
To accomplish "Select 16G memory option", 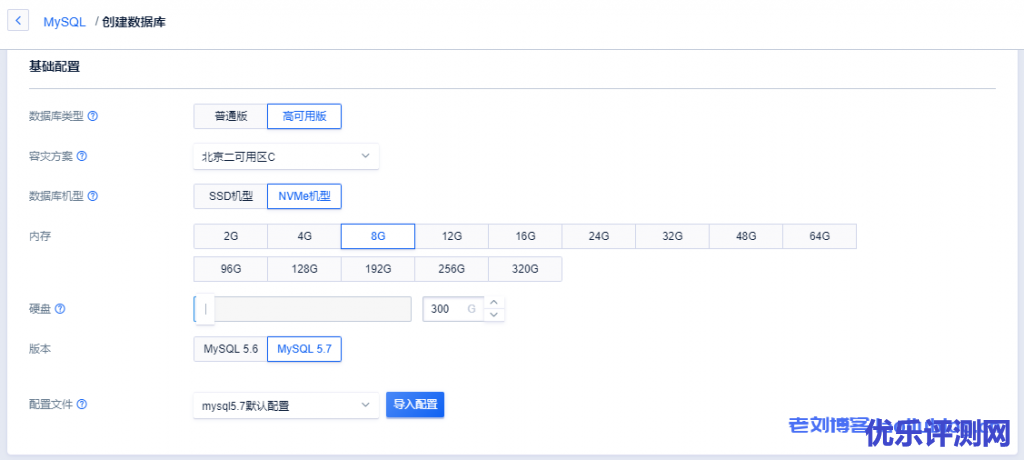I will pos(525,236).
